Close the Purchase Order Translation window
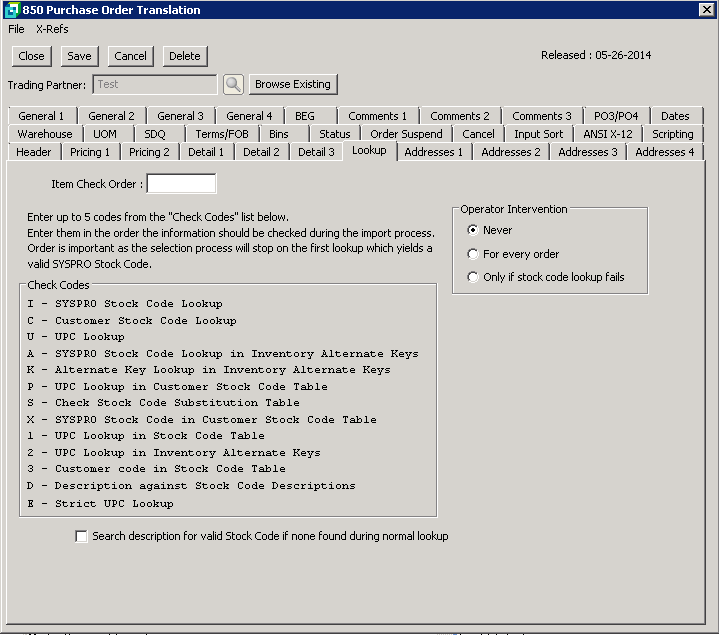This screenshot has width=719, height=635. (x=706, y=10)
